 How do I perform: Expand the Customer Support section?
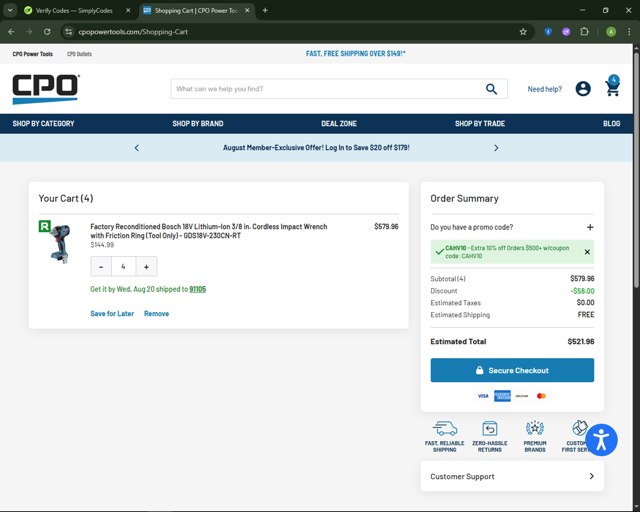[512, 476]
